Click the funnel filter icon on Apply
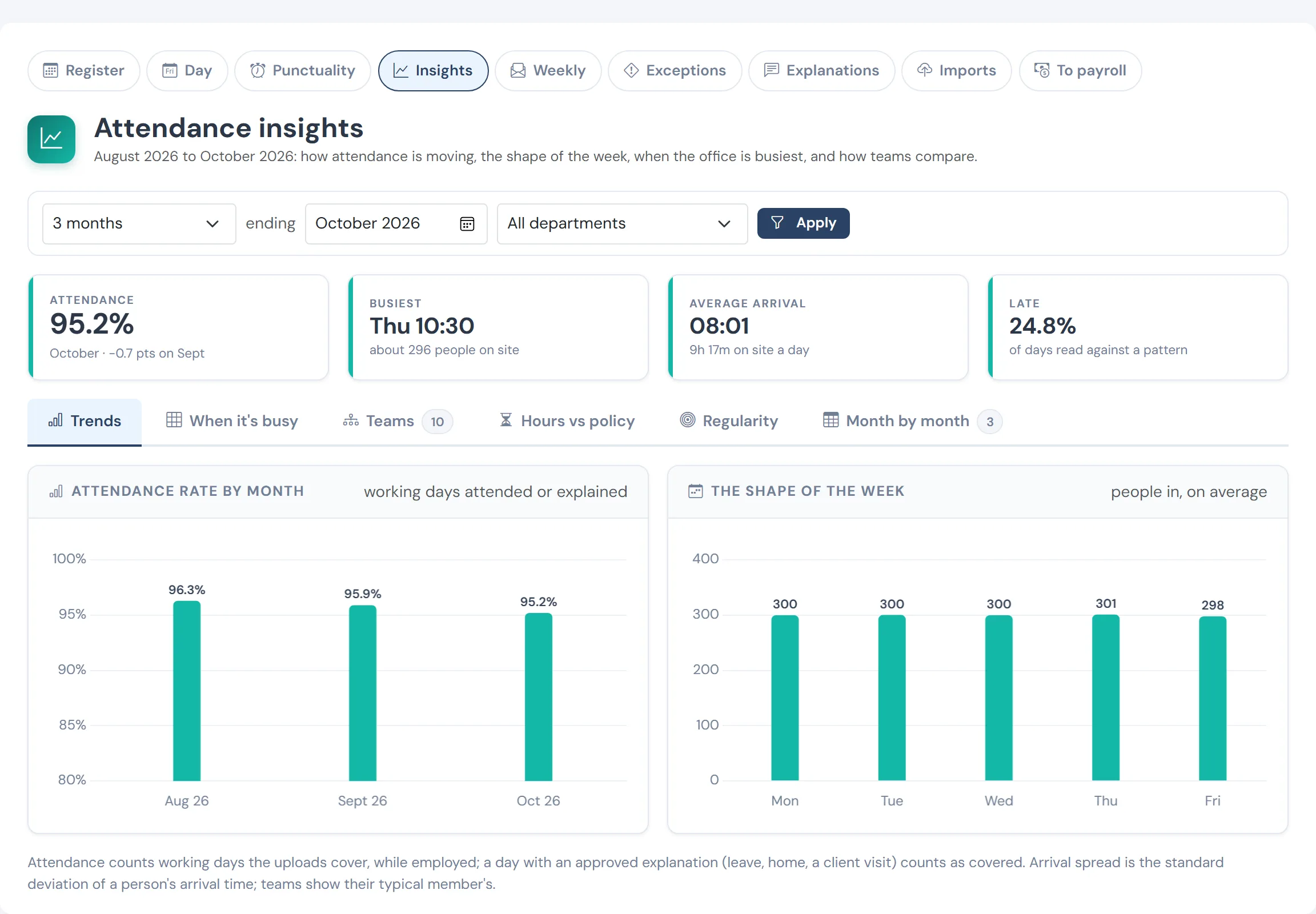Image resolution: width=1316 pixels, height=914 pixels. coord(777,223)
